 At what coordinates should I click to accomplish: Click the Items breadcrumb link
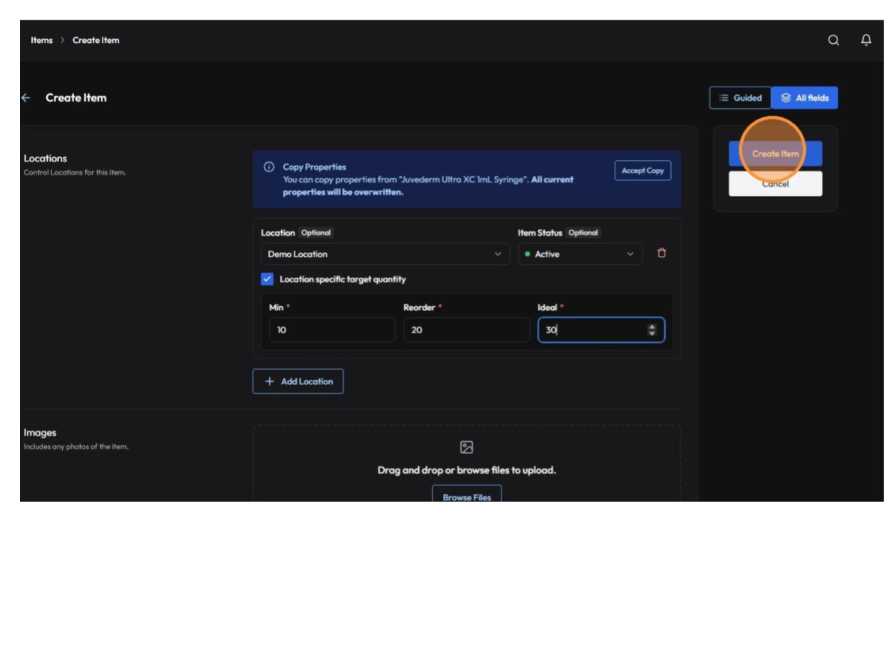tap(41, 40)
